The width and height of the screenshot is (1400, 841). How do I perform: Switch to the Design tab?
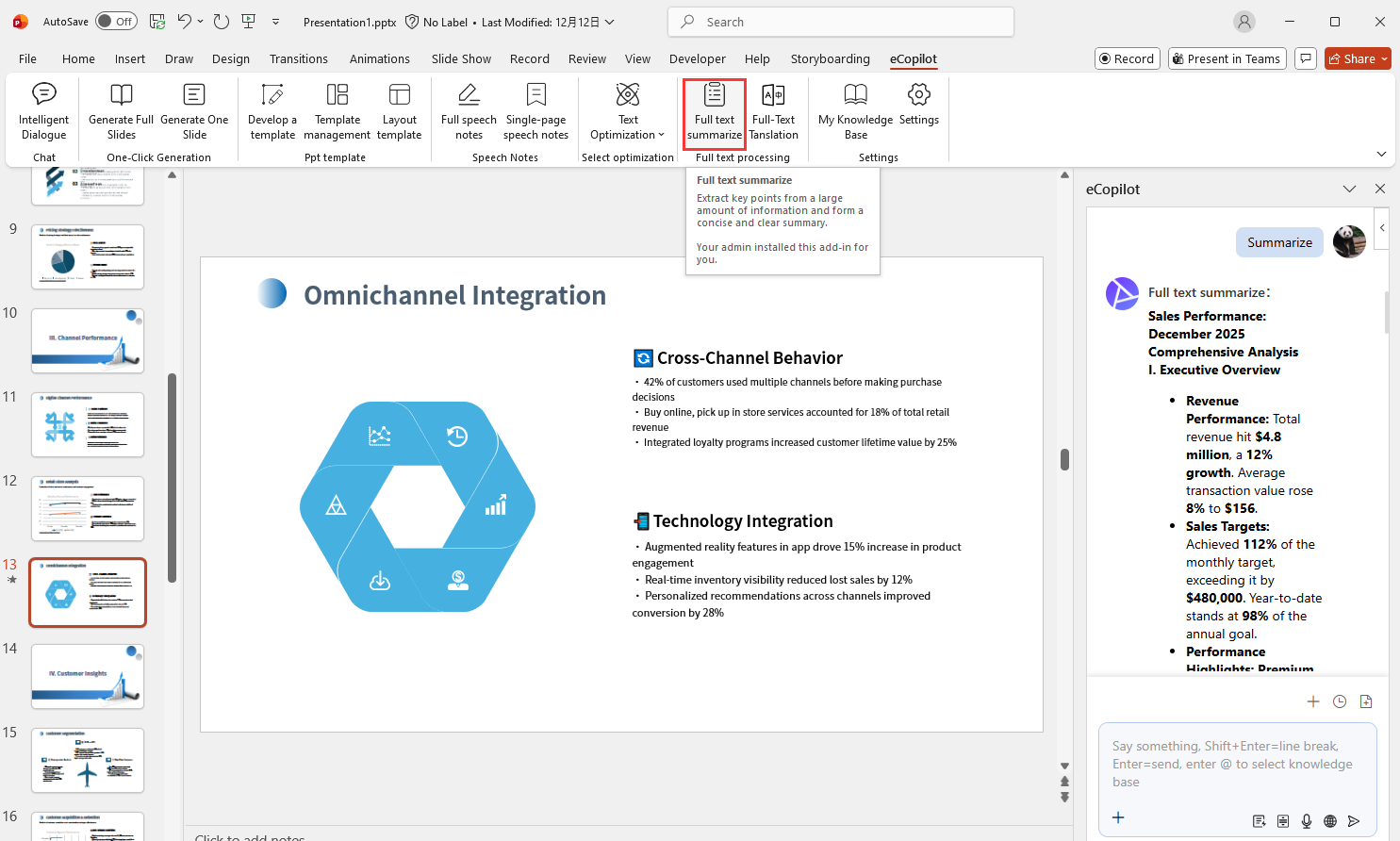point(231,58)
